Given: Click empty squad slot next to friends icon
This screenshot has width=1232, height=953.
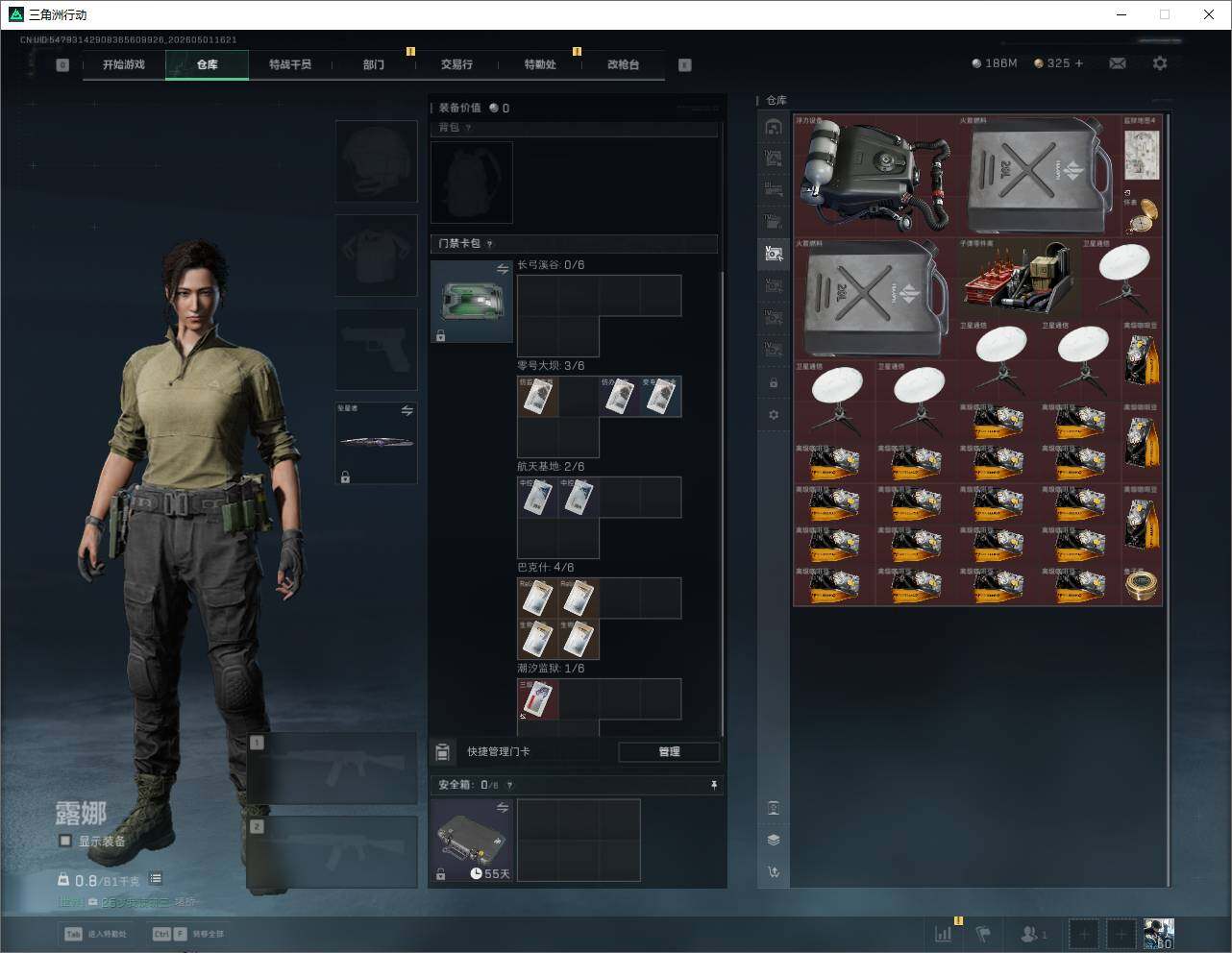Looking at the screenshot, I should (x=1083, y=934).
